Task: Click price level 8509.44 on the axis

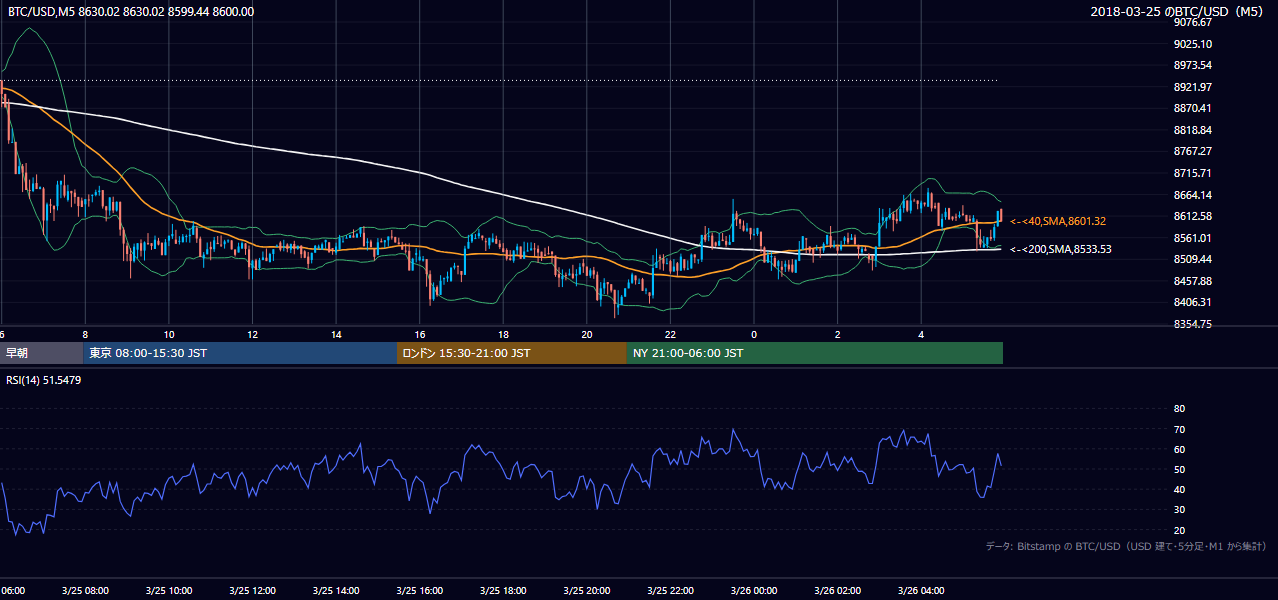Action: [x=1193, y=259]
